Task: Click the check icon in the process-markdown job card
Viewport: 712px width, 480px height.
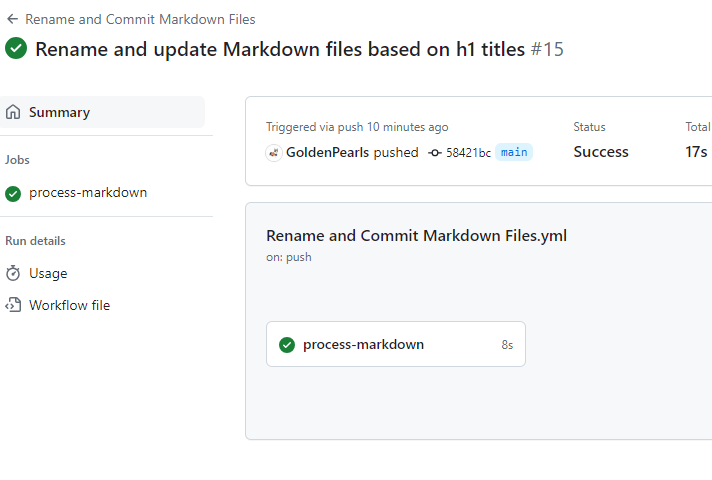Action: pos(287,345)
